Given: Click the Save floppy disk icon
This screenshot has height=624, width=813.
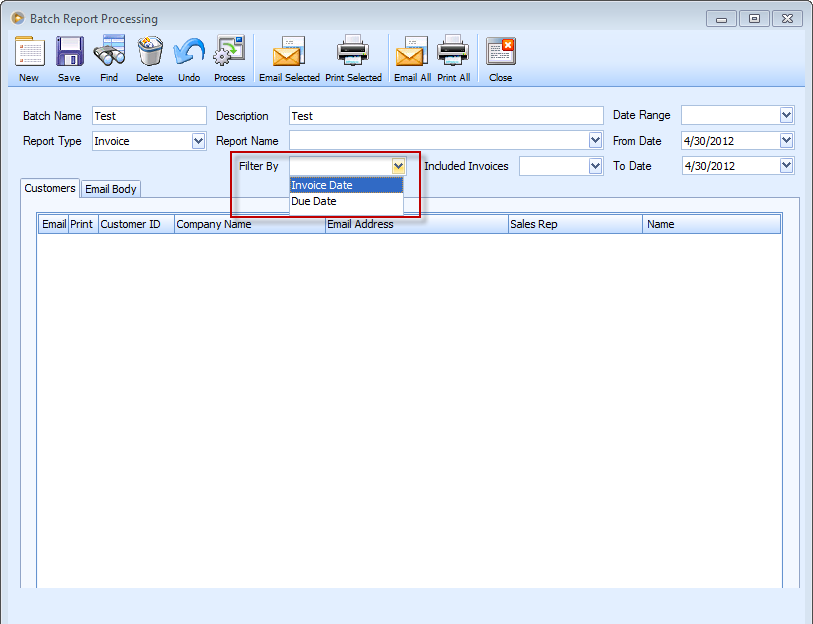Looking at the screenshot, I should coord(69,52).
